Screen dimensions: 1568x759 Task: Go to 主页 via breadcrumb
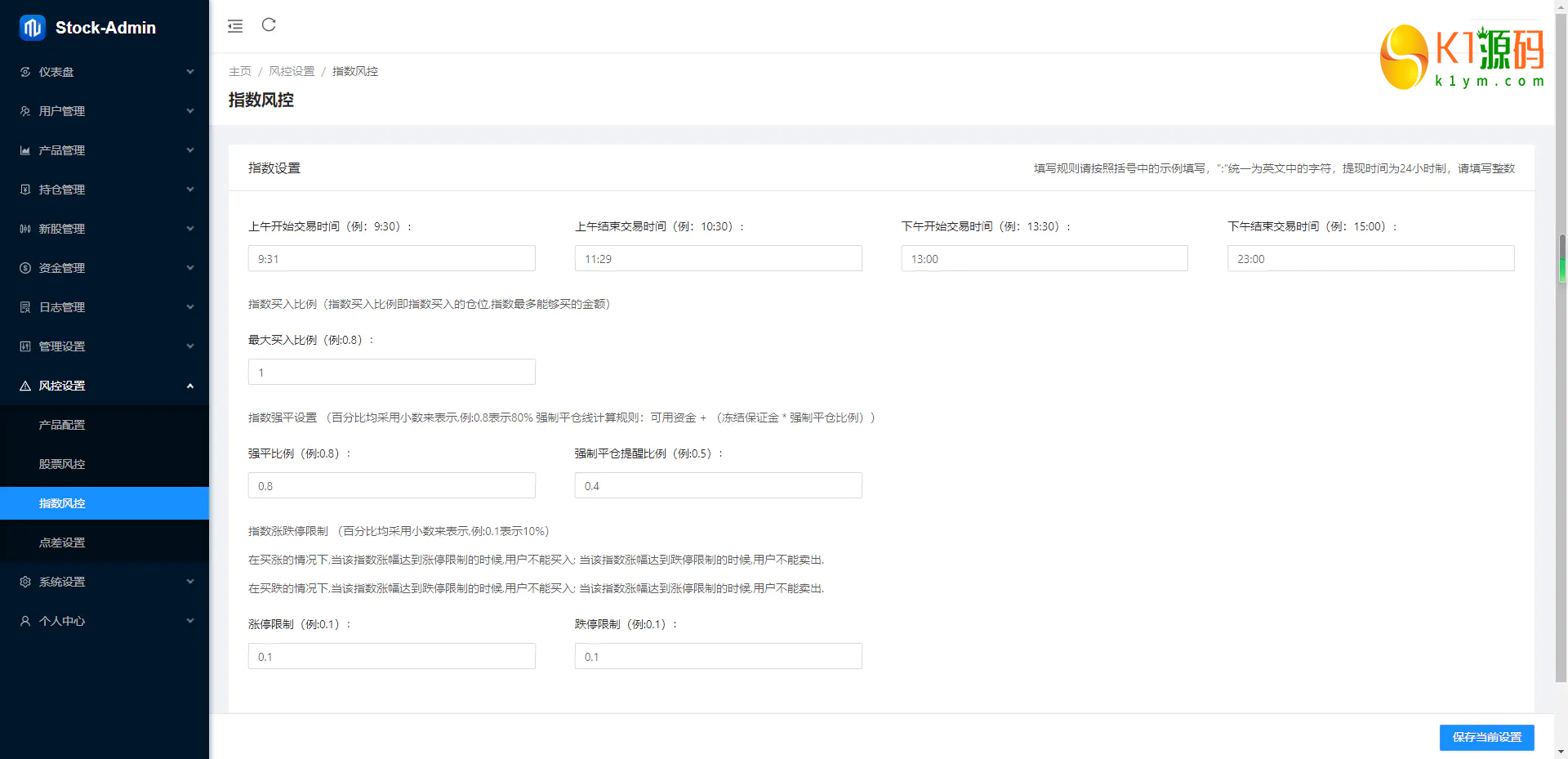tap(240, 72)
